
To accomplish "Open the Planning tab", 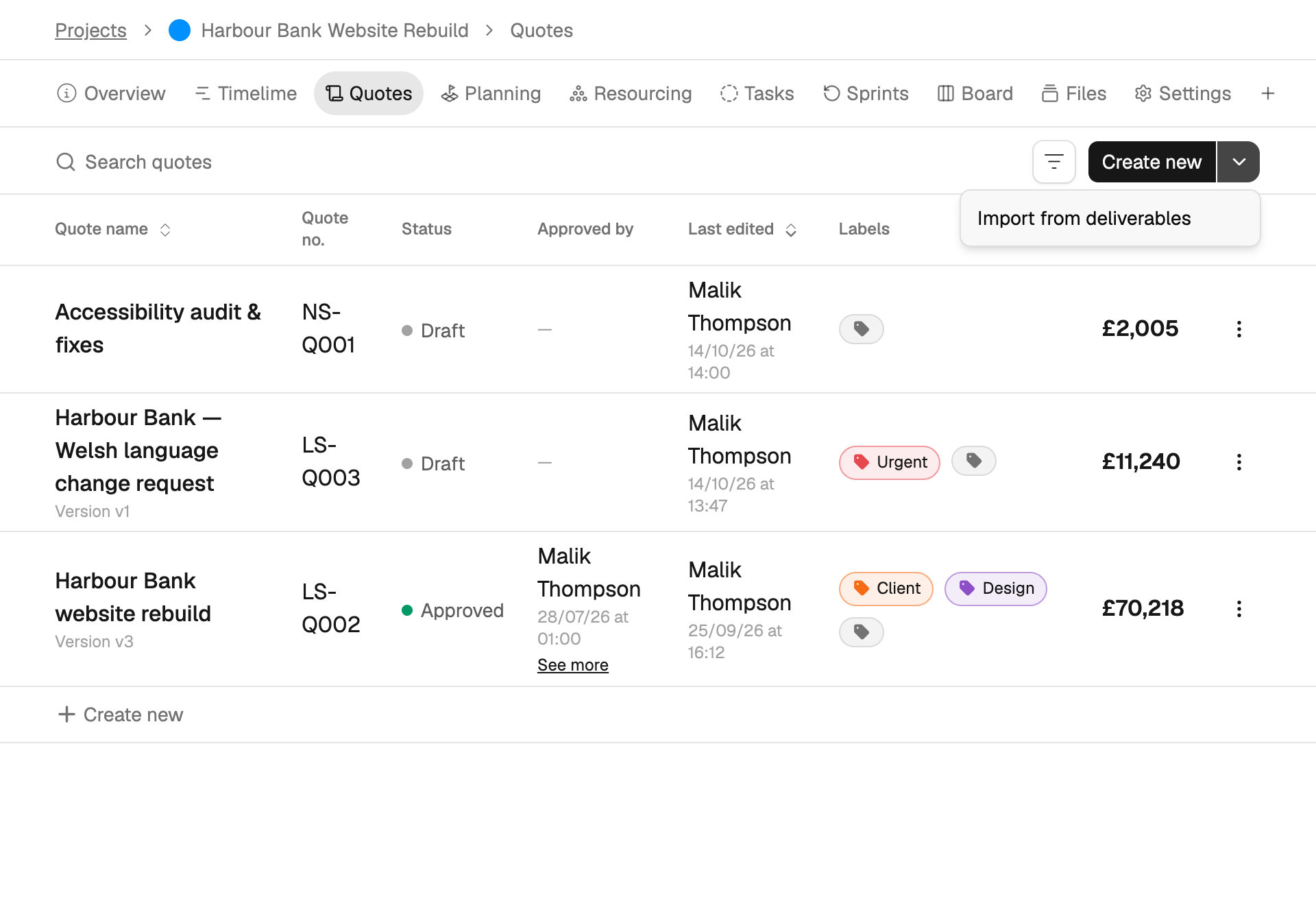I will [491, 93].
